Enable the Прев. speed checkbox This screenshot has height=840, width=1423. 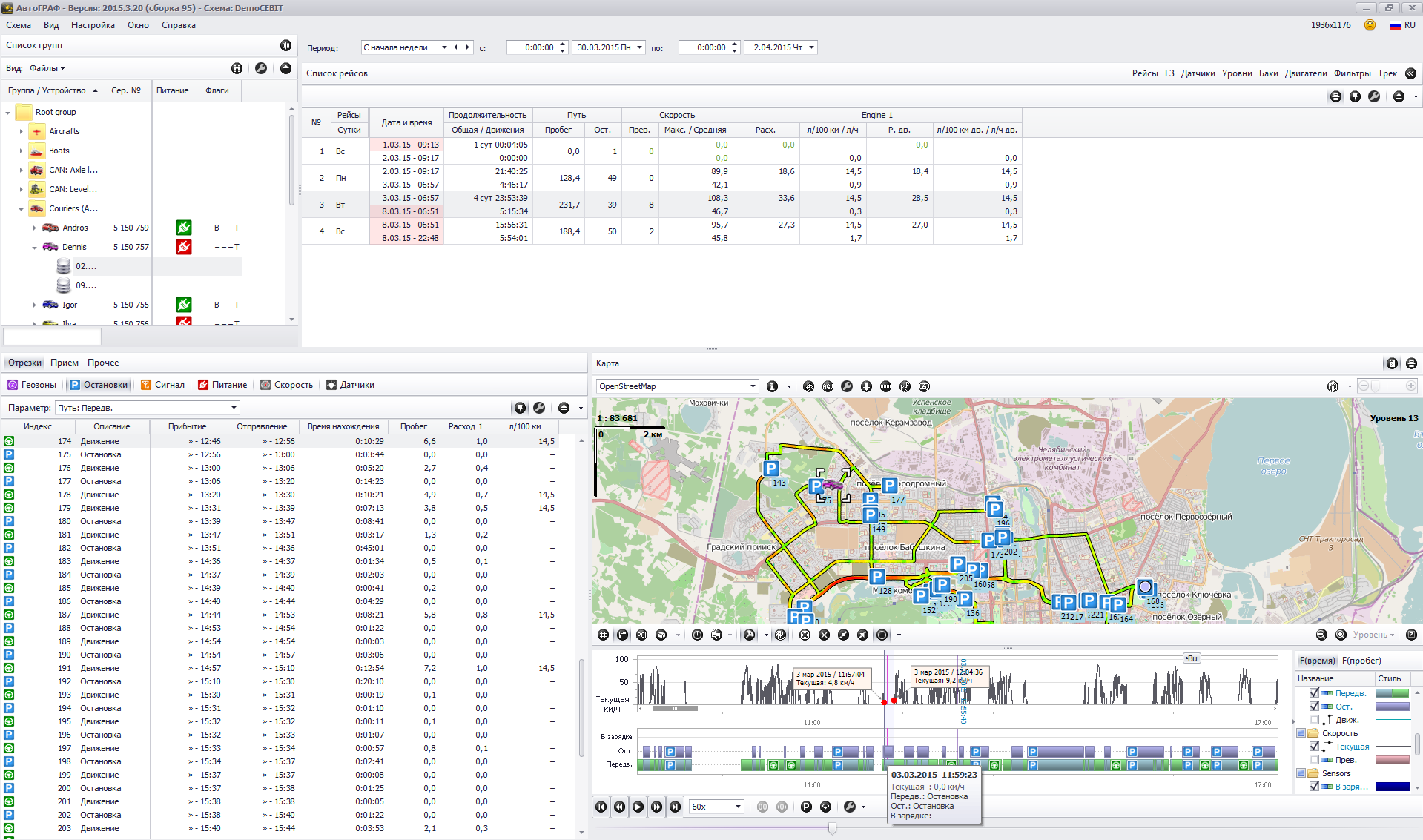click(1314, 760)
